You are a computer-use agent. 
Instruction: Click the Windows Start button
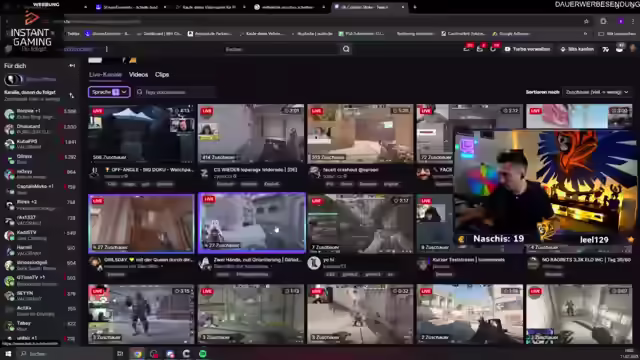[x=8, y=353]
